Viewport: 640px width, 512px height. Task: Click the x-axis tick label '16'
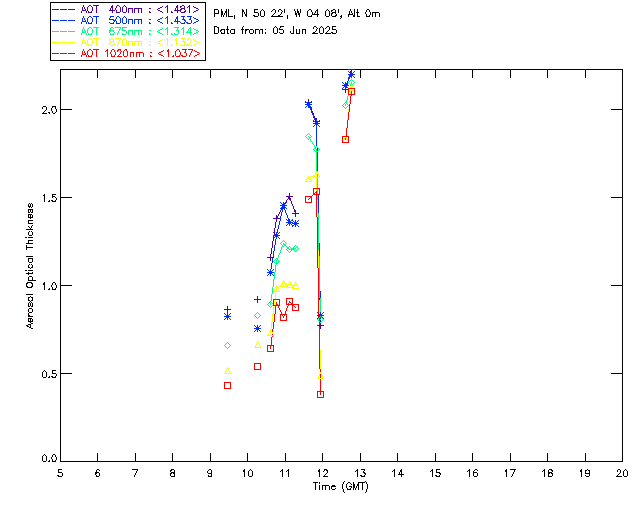(x=473, y=473)
